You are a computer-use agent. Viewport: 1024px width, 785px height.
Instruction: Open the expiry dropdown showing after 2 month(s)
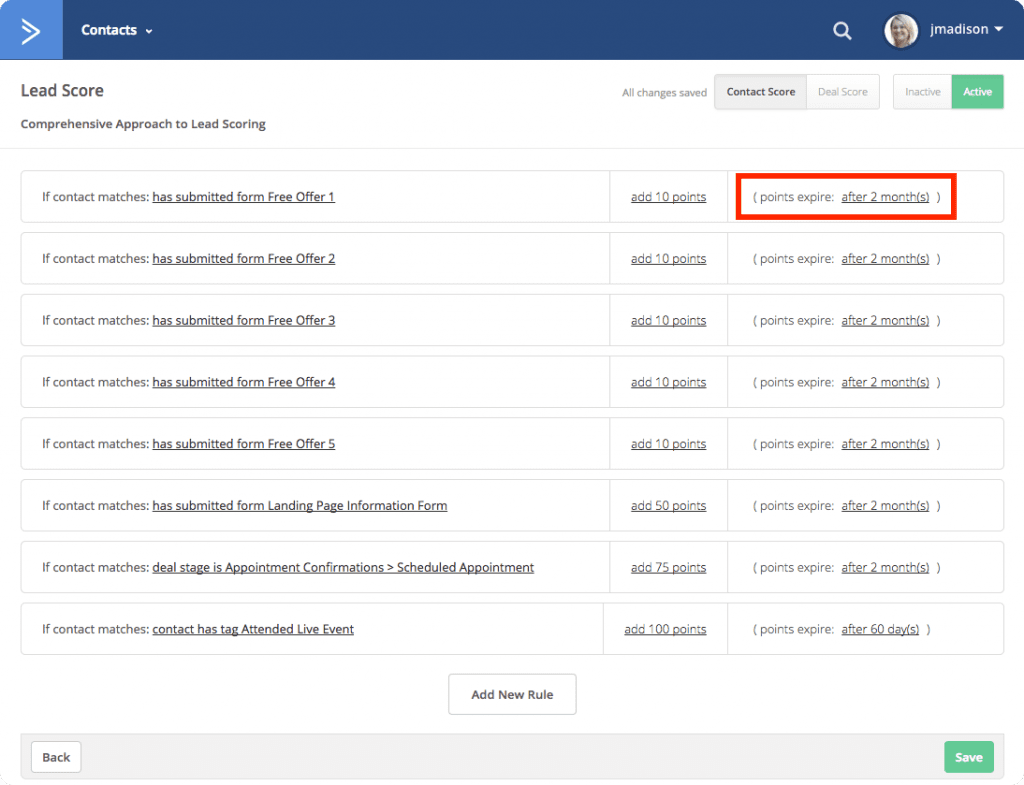[886, 196]
